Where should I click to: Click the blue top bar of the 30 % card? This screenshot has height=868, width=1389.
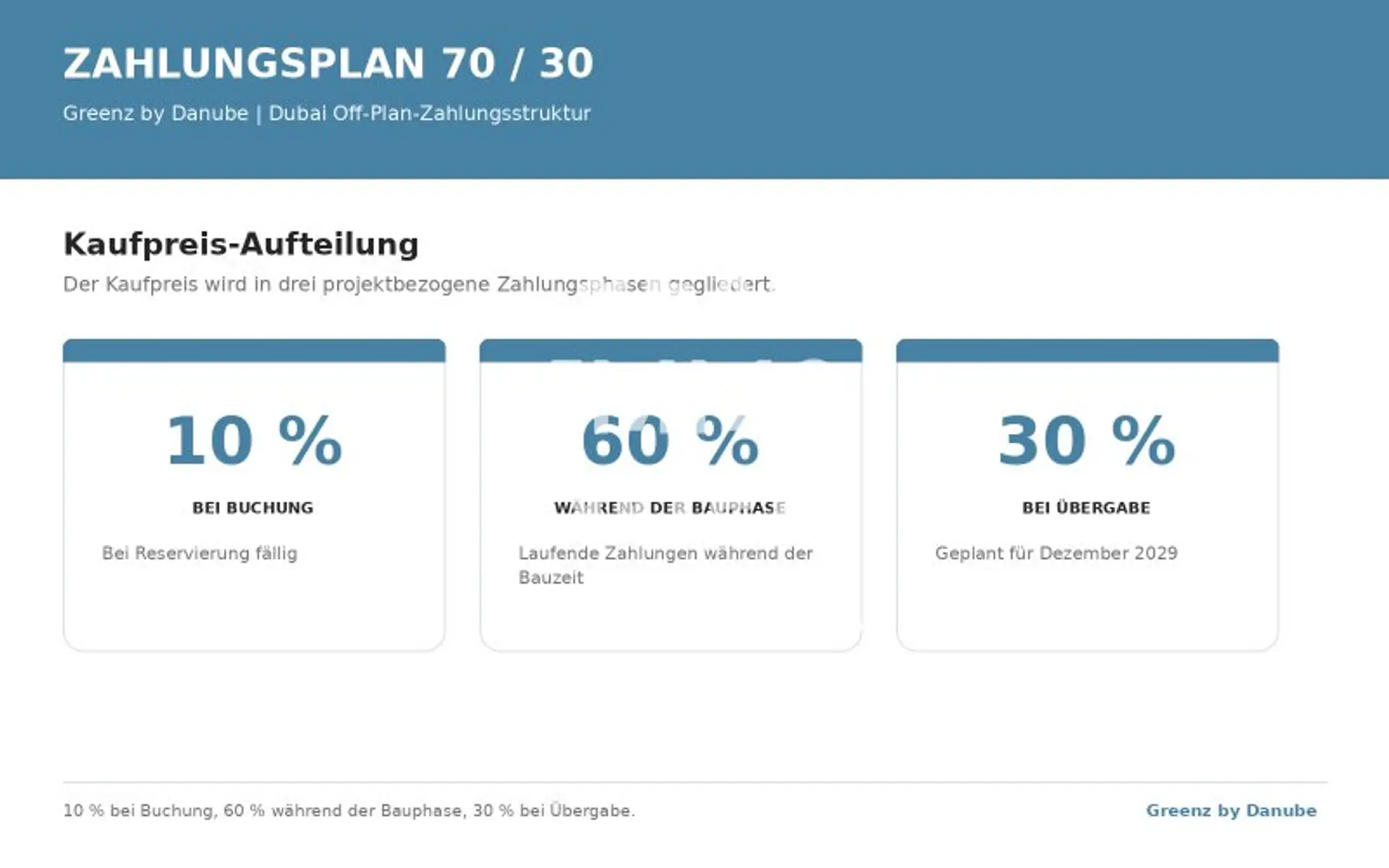click(1087, 350)
